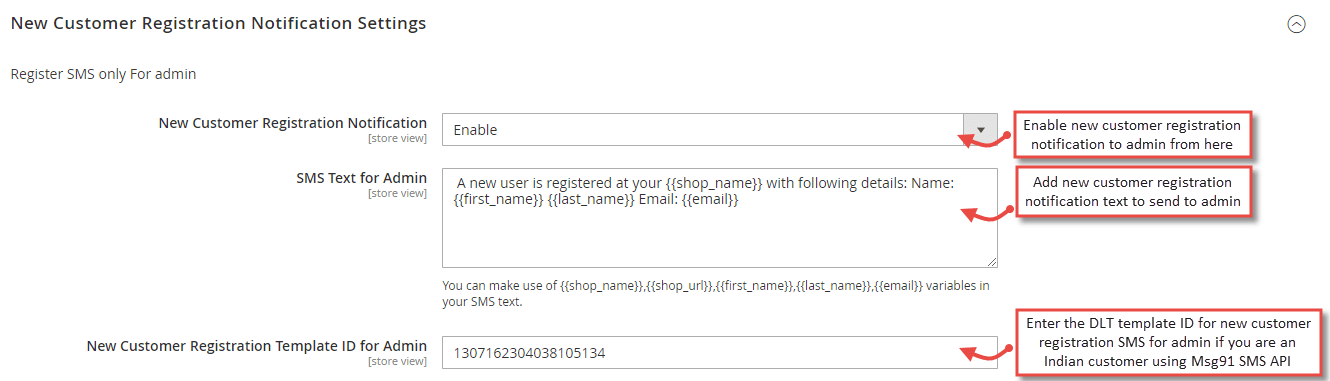1330x381 pixels.
Task: Click the 'New Customer Registration Template ID for Admin' label
Action: (x=257, y=346)
